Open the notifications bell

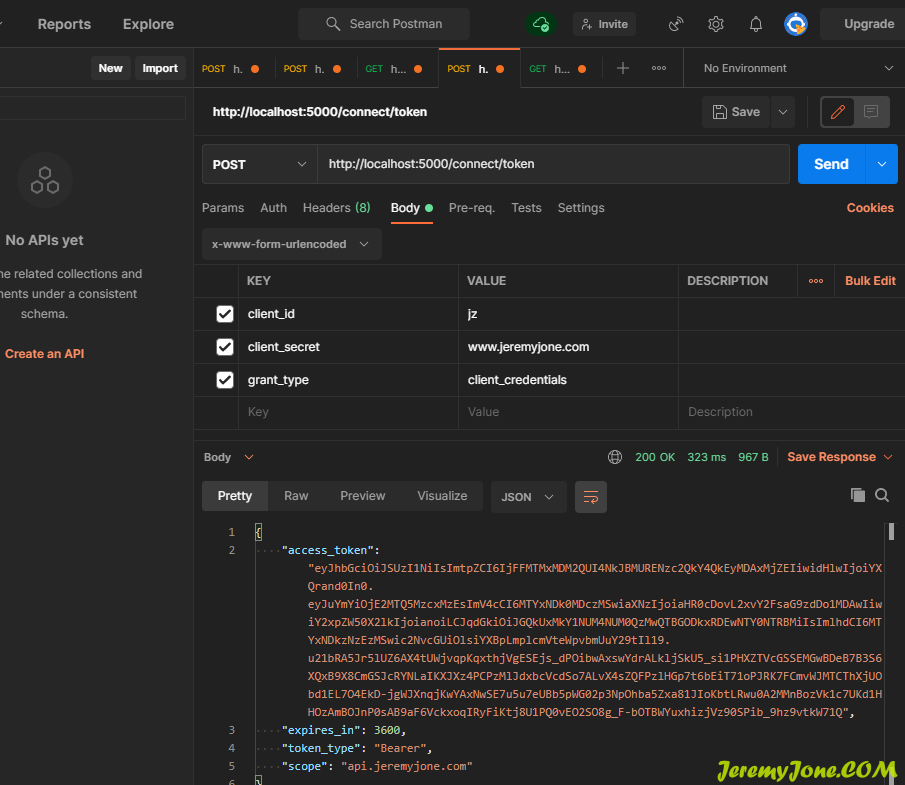[x=756, y=24]
